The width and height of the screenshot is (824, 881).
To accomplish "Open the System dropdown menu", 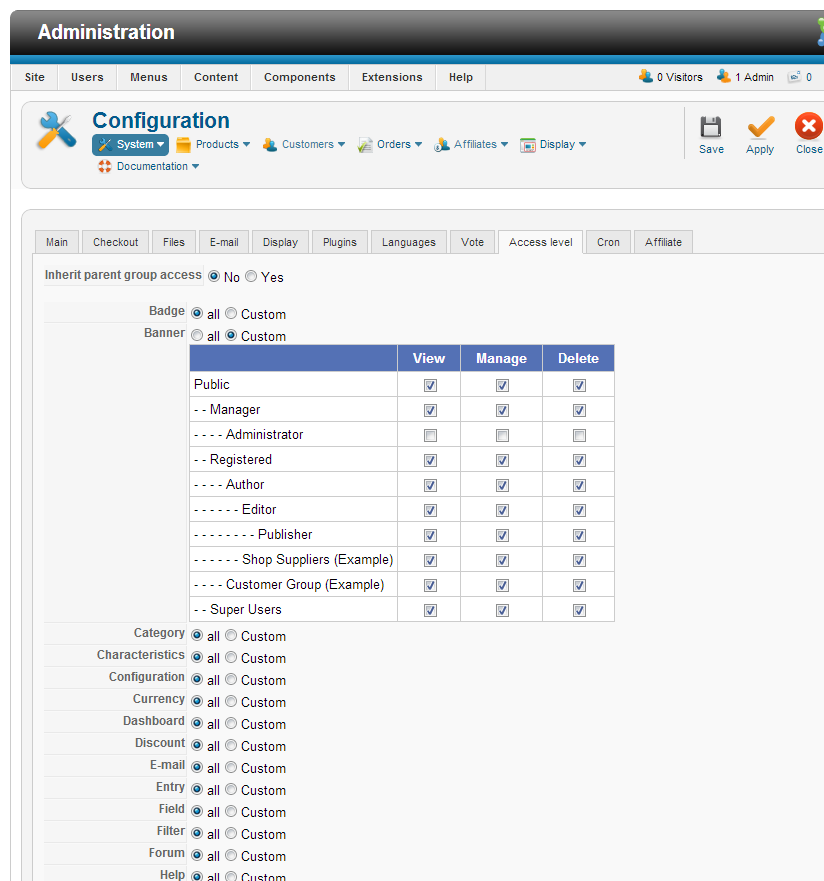I will (130, 144).
